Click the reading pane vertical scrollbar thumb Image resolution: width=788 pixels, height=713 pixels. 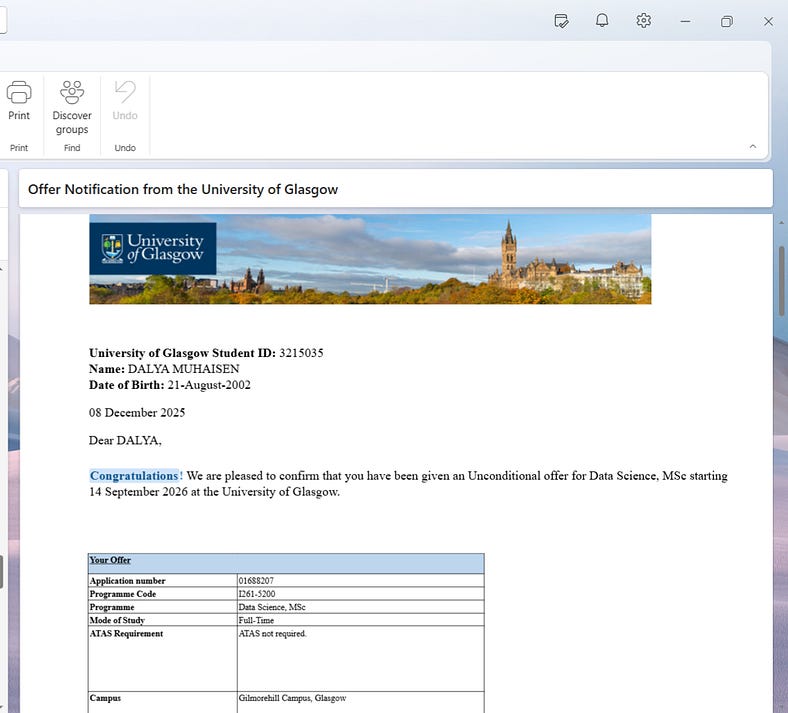pyautogui.click(x=781, y=281)
